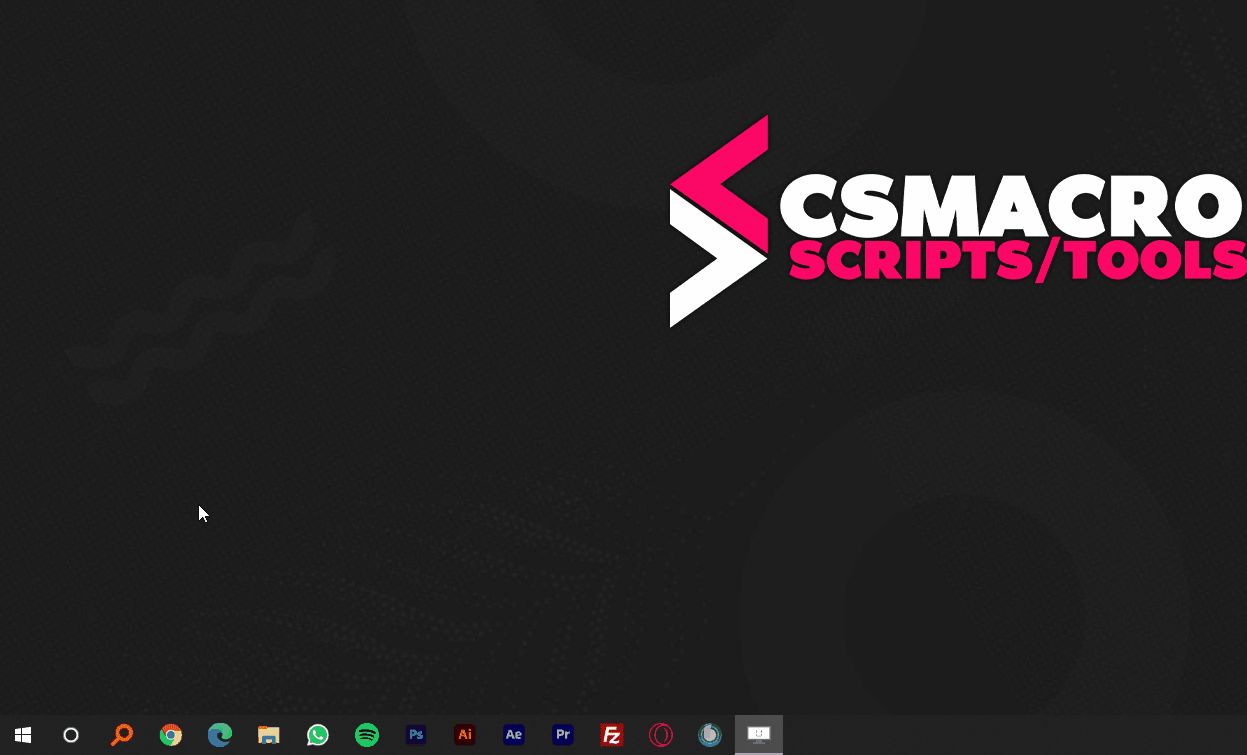Open the FileZilla FTP client
The image size is (1247, 755).
(x=612, y=735)
